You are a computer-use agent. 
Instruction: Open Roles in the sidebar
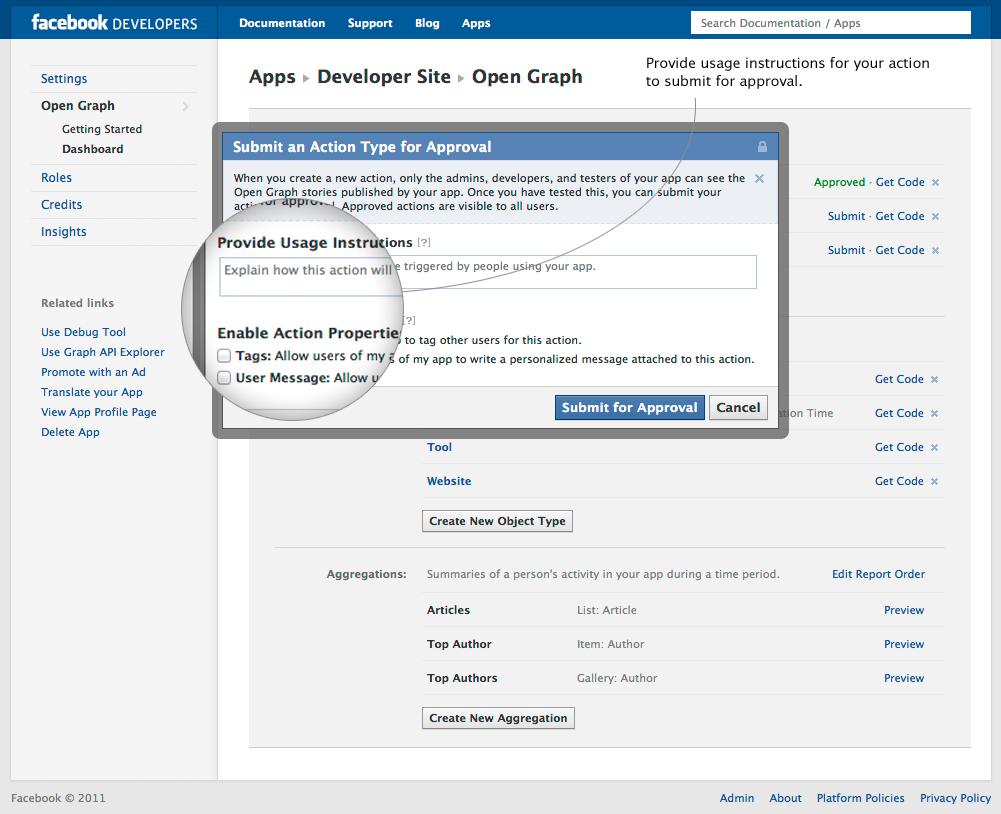[x=56, y=177]
